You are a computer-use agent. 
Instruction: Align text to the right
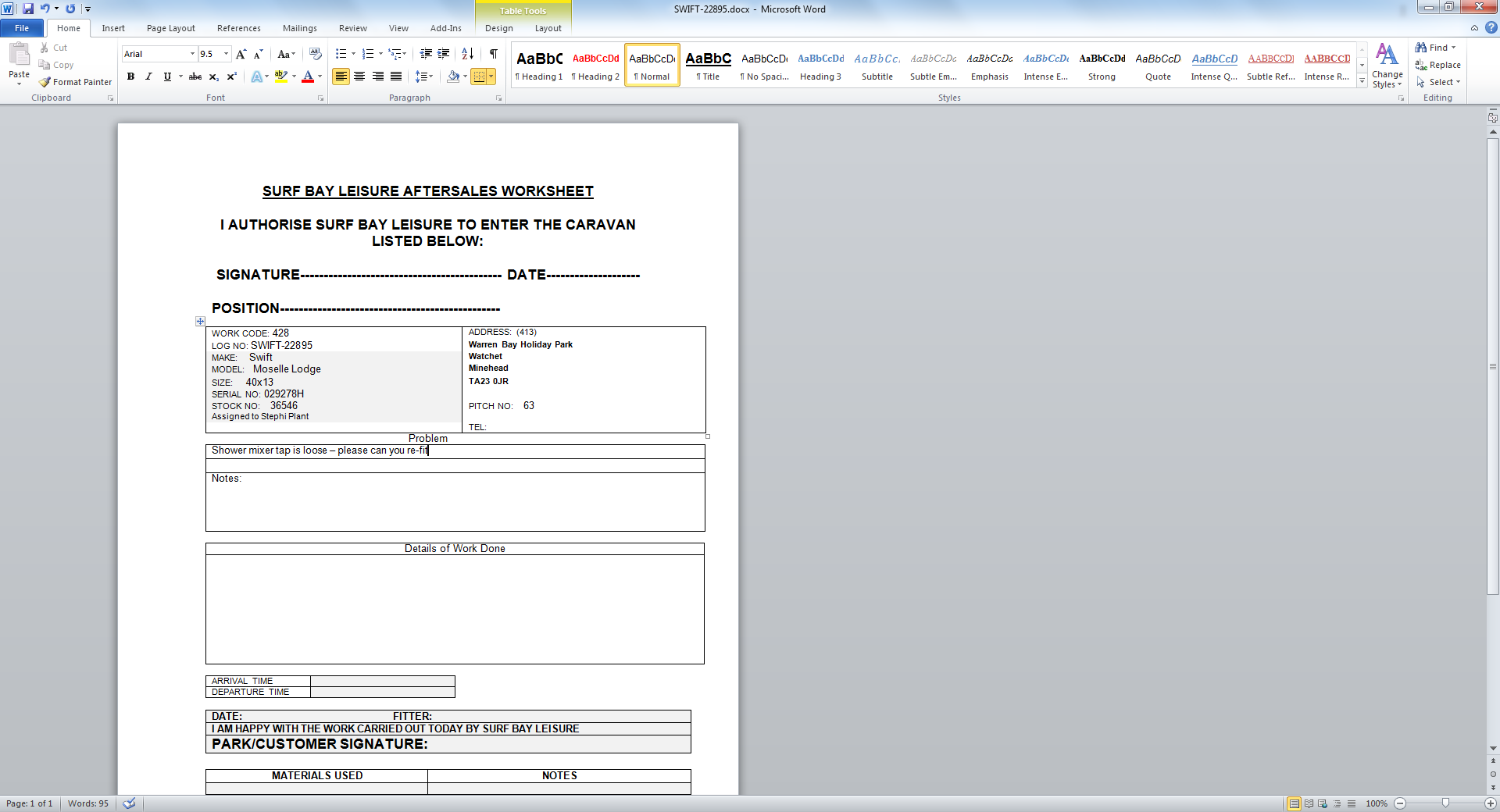[x=378, y=77]
